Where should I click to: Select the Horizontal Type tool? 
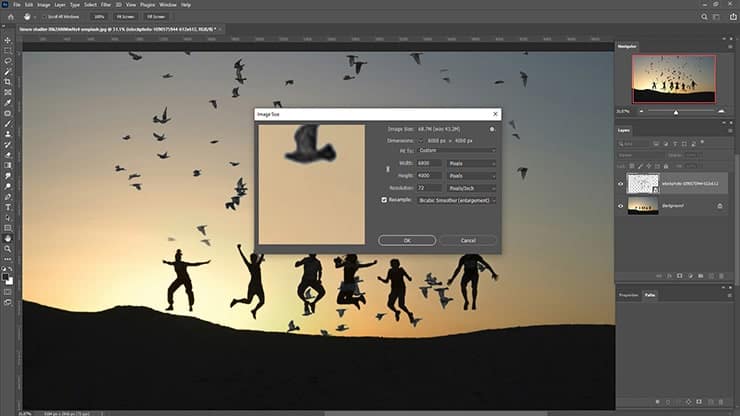click(8, 207)
